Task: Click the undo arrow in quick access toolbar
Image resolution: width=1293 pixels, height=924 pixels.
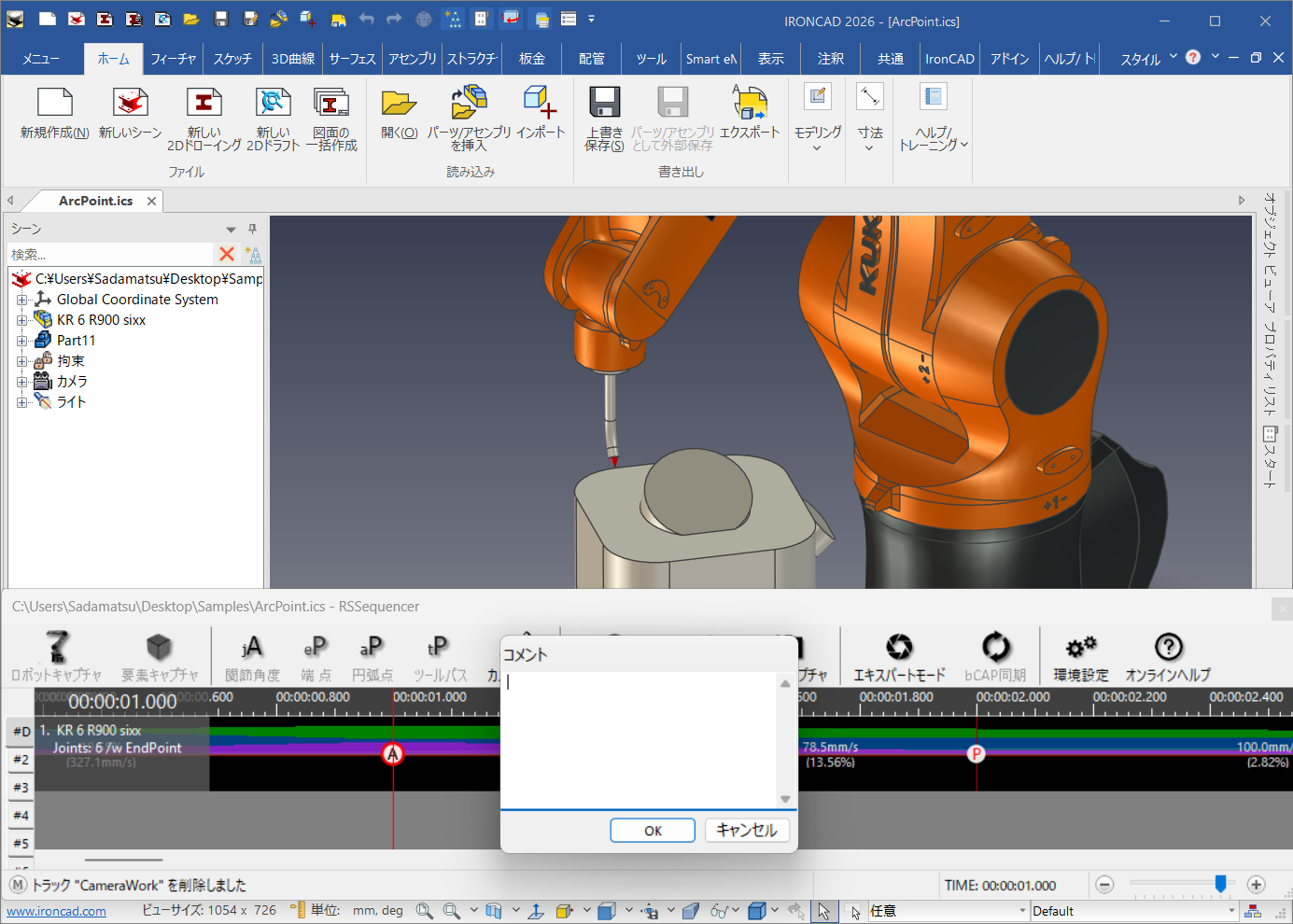Action: point(366,19)
